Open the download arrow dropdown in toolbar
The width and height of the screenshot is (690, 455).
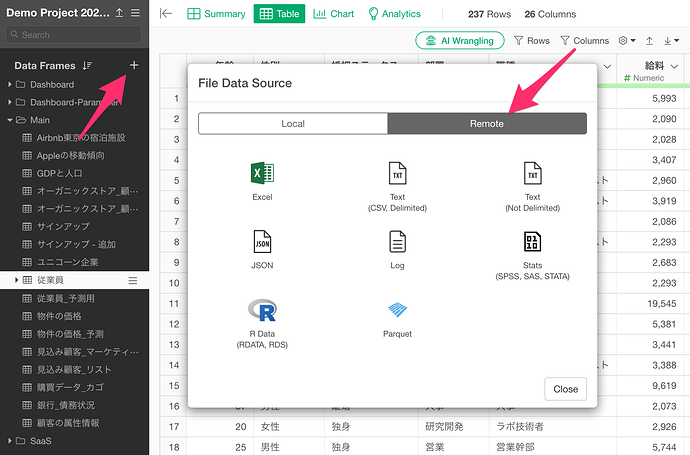672,41
